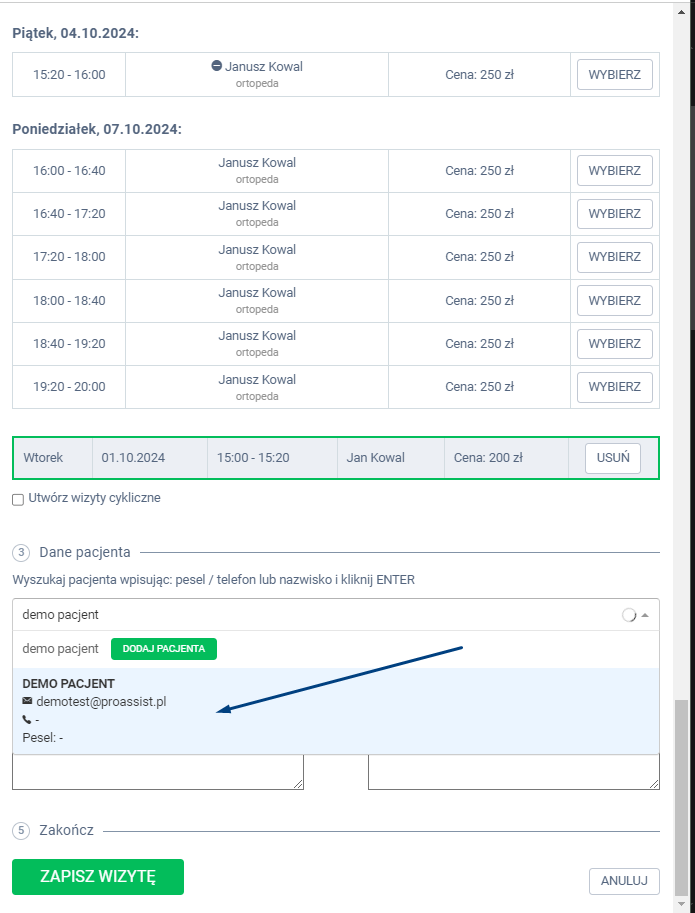Choose the Friday 15:20 - 16:00 slot with WYBIERZ
The height and width of the screenshot is (913, 695).
[614, 75]
